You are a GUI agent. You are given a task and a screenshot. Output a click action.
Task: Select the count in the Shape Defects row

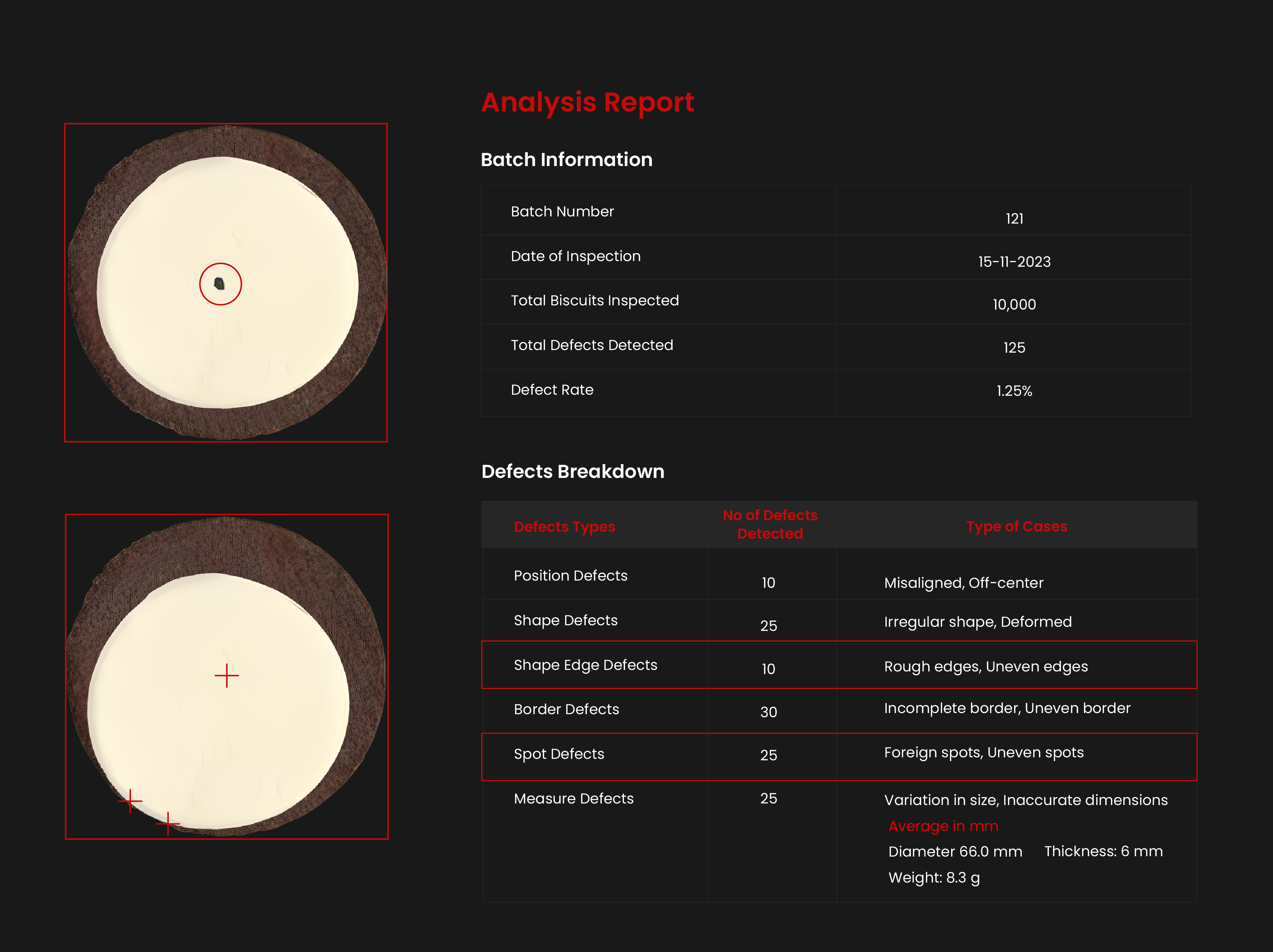click(768, 626)
